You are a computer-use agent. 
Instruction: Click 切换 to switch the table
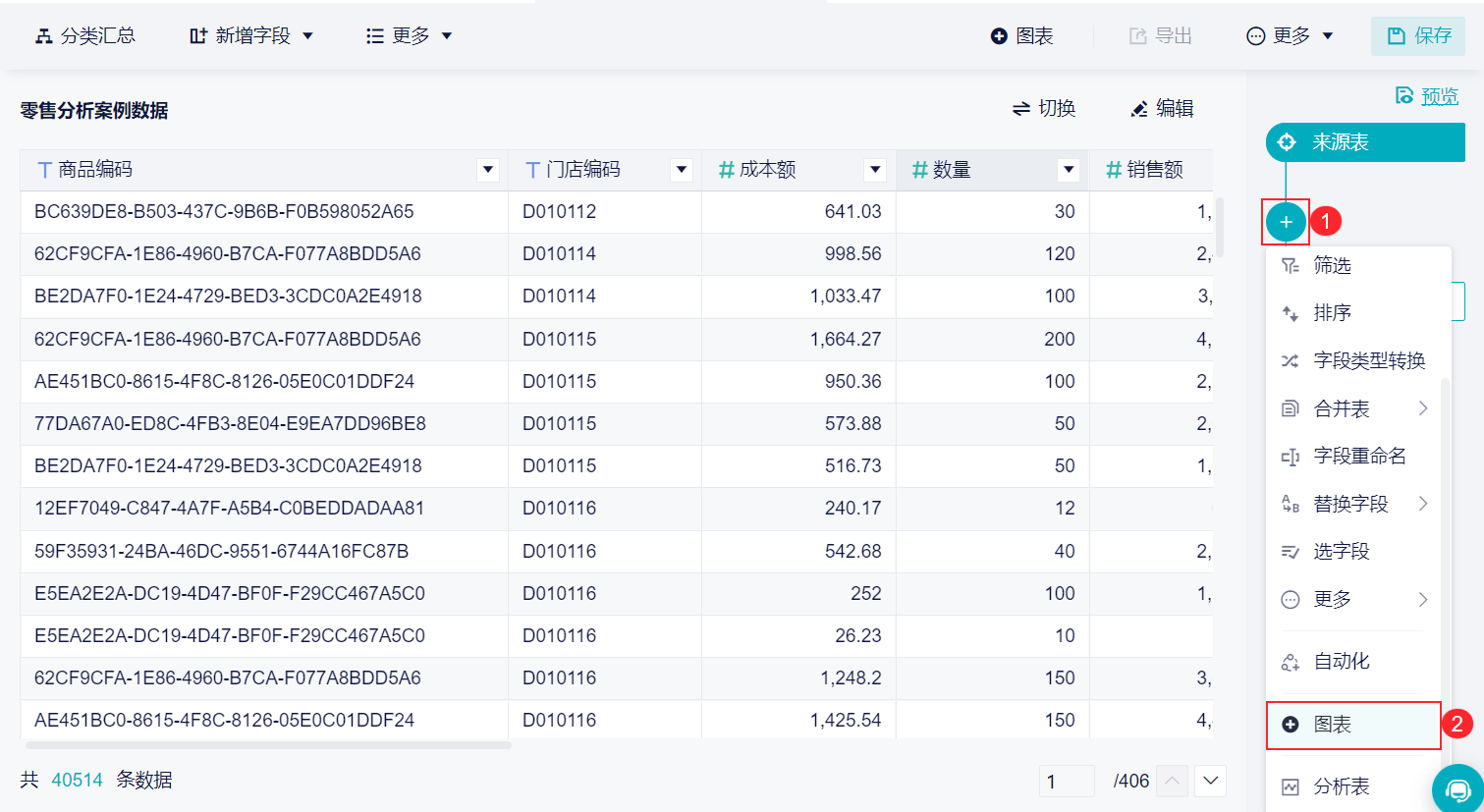click(x=1044, y=109)
